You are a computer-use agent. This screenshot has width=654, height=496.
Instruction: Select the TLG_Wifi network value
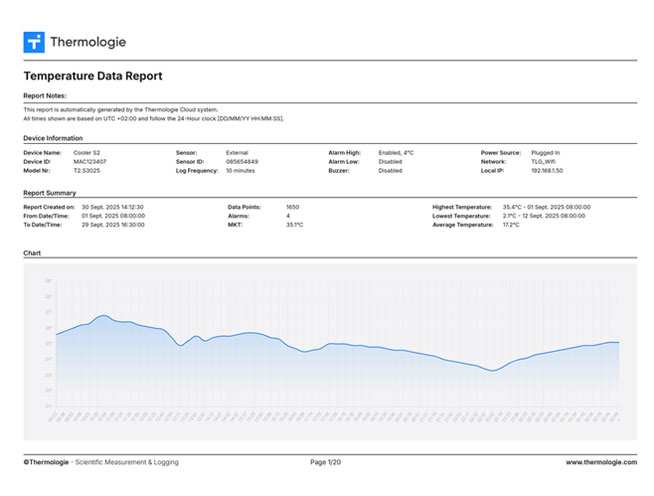[544, 161]
